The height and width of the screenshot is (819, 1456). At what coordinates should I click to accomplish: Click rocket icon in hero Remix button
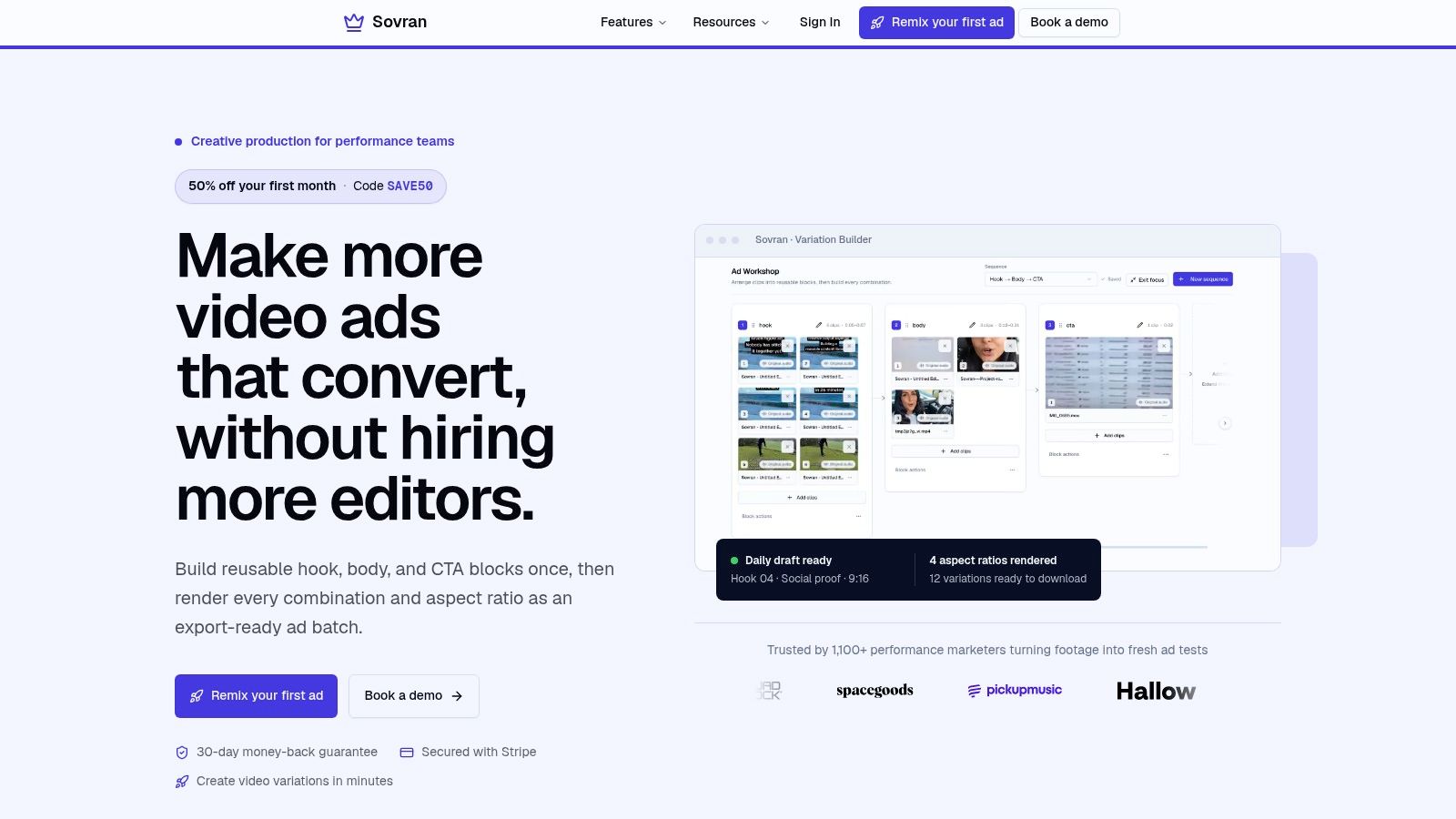[197, 696]
